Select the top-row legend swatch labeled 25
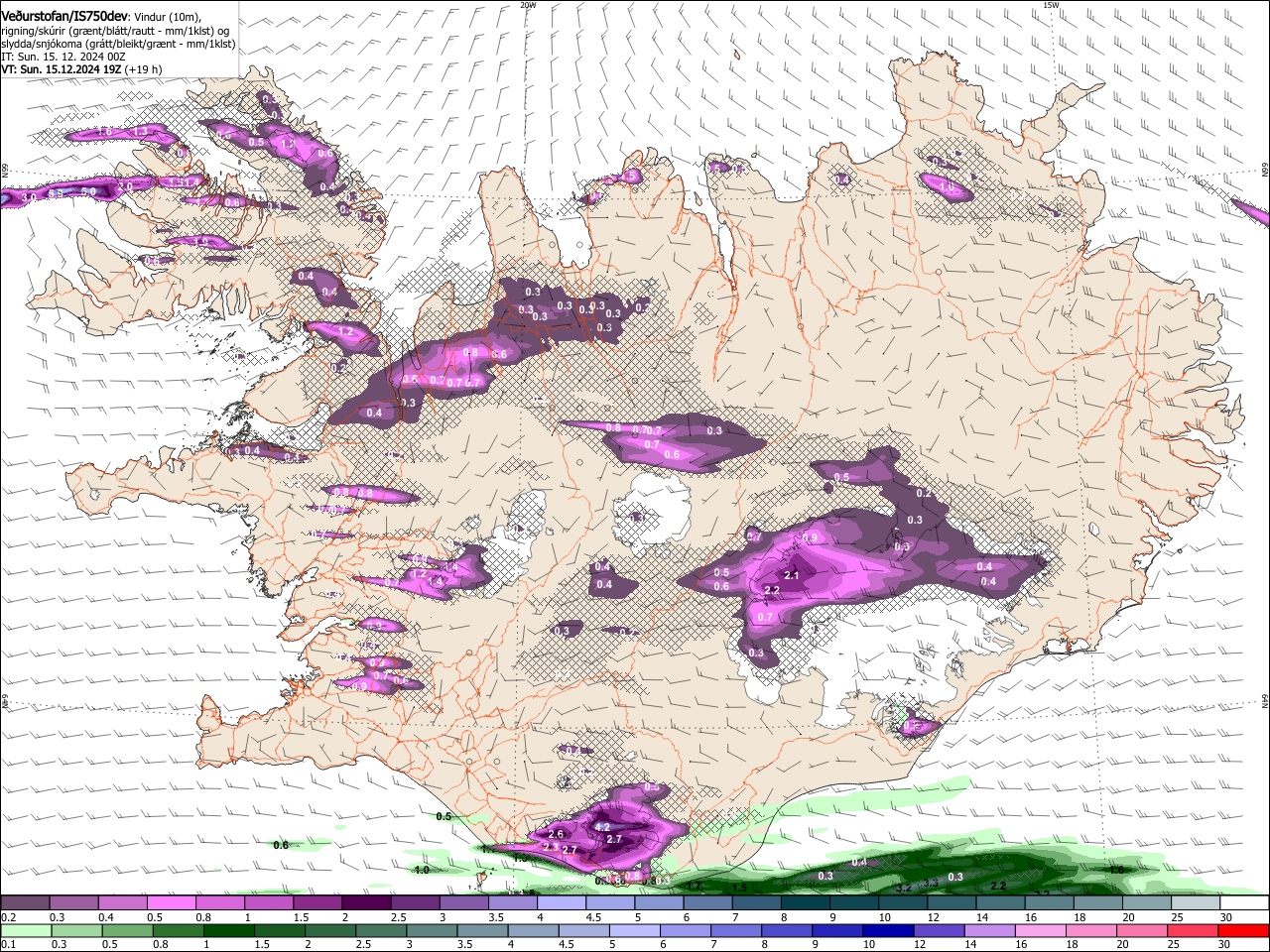Screen dimensions: 1270x952 point(1197,902)
